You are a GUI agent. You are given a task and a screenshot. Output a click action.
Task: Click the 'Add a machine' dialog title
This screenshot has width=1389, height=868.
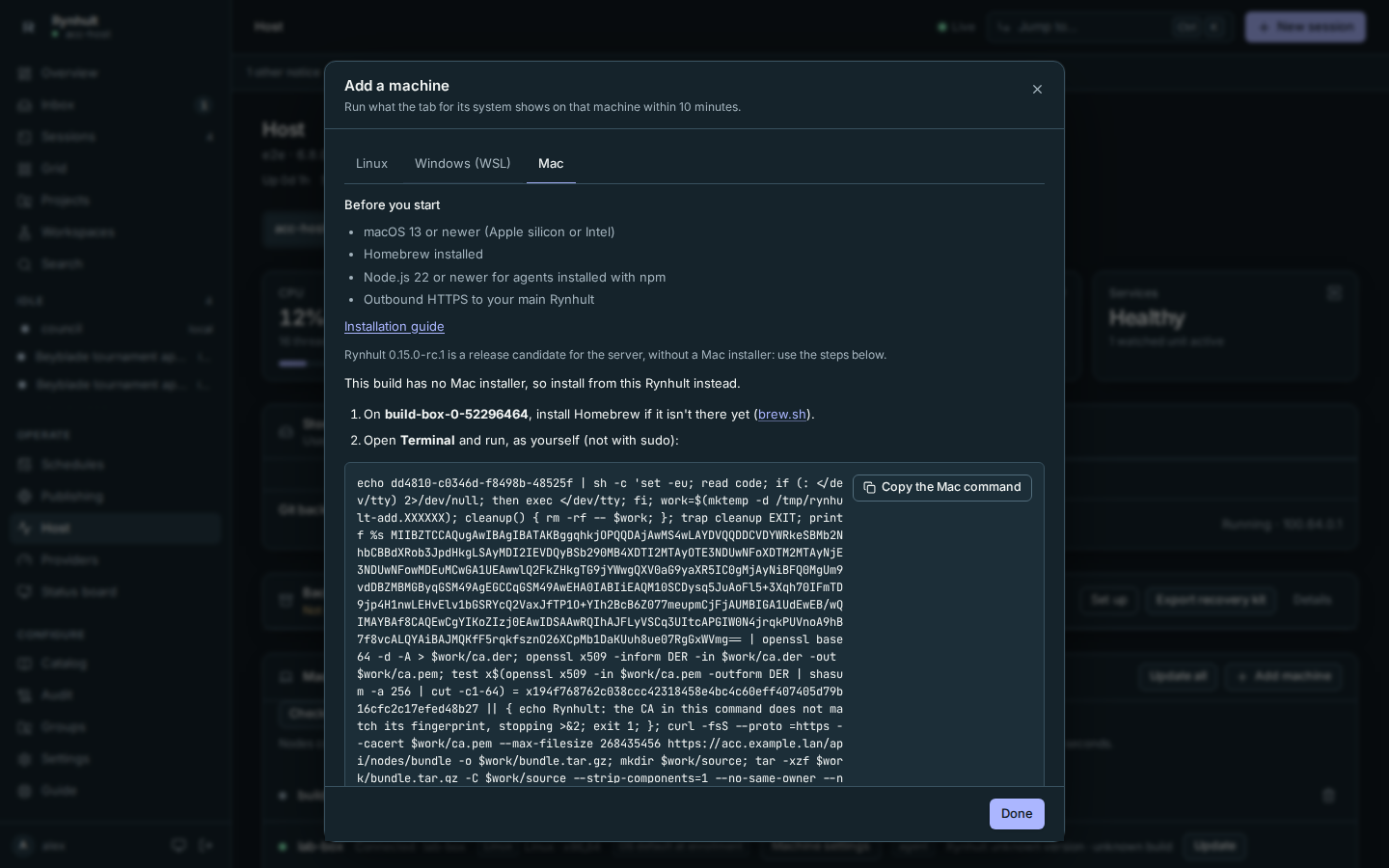coord(396,86)
